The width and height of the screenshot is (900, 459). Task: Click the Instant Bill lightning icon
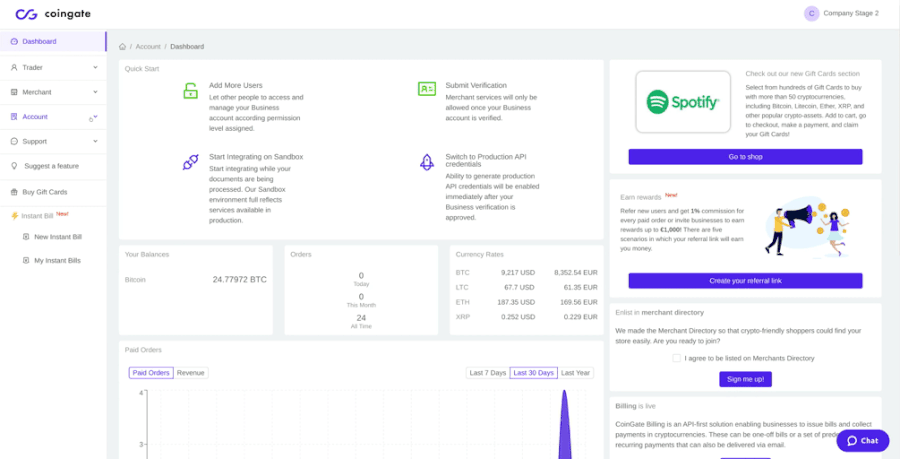[15, 216]
